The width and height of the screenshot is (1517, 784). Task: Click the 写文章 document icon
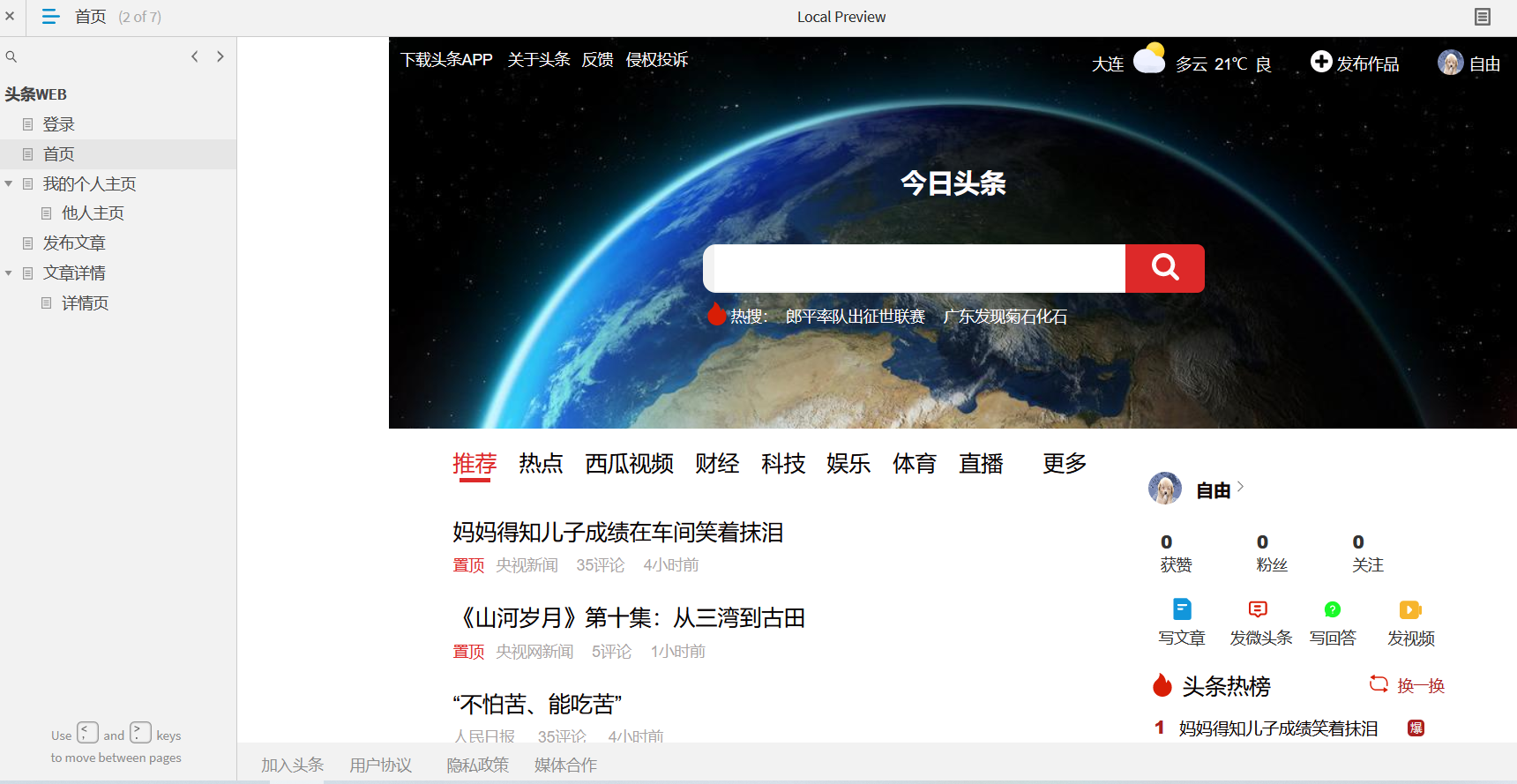click(1182, 609)
